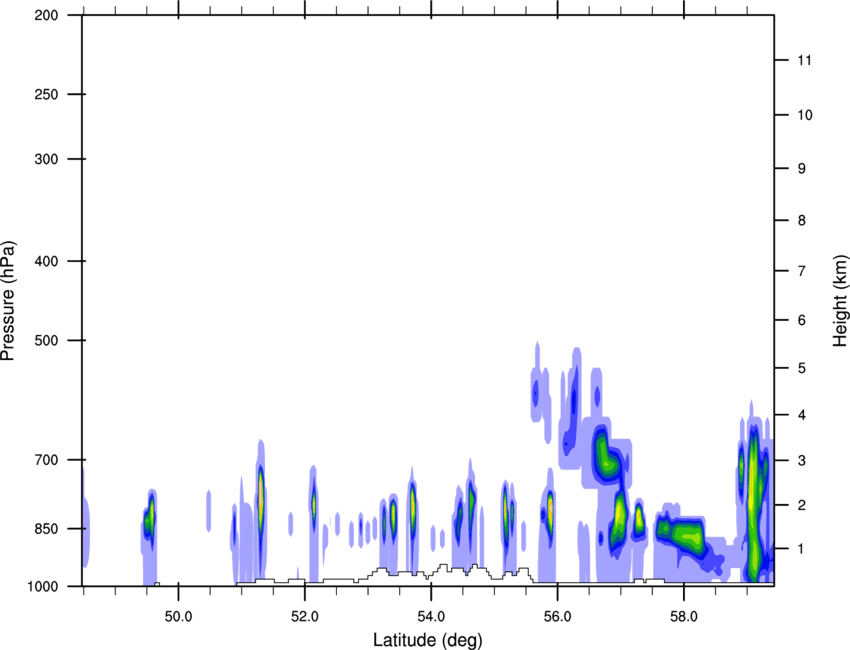Click the 4 km height label

pos(802,415)
